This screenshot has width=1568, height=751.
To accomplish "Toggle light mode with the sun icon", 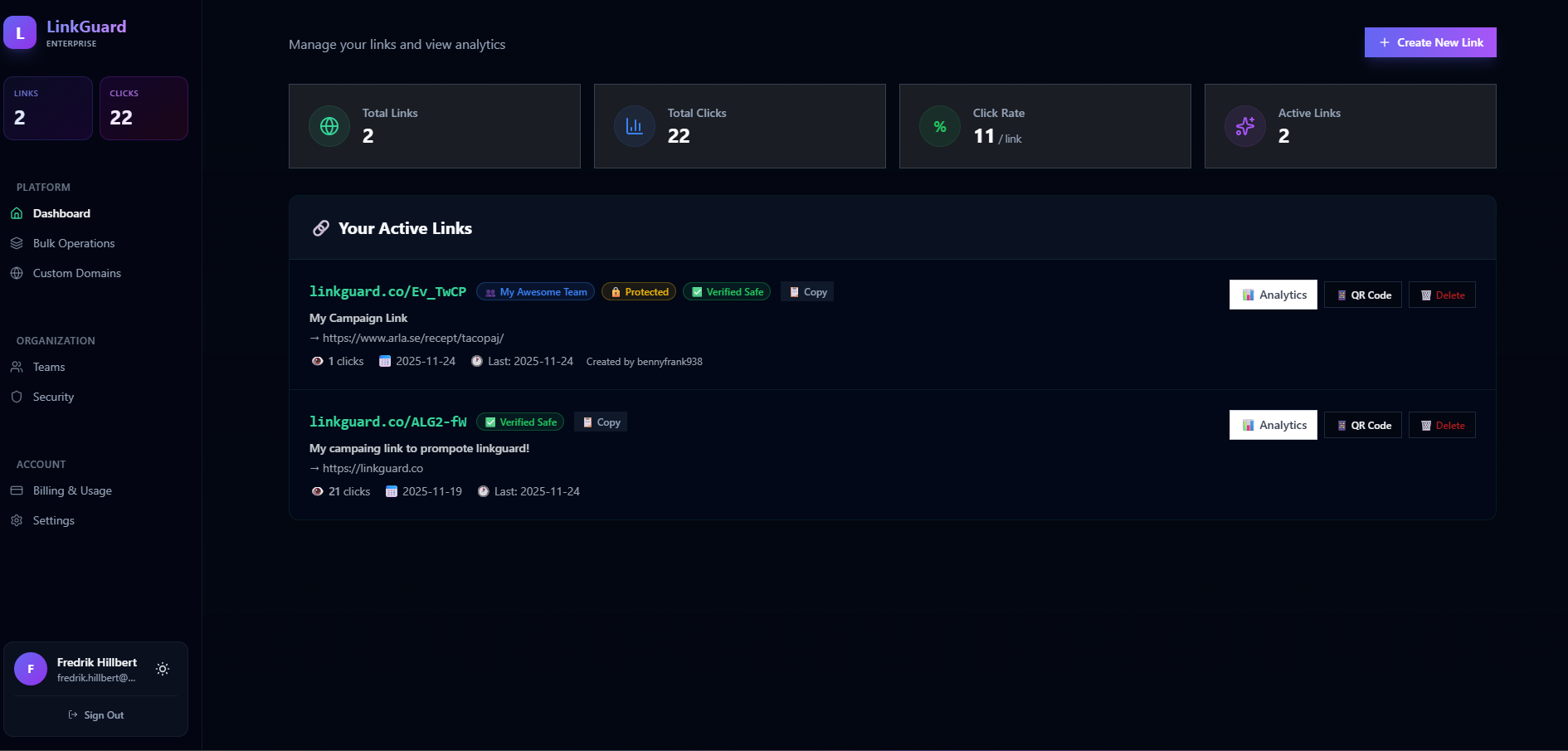I will point(163,669).
